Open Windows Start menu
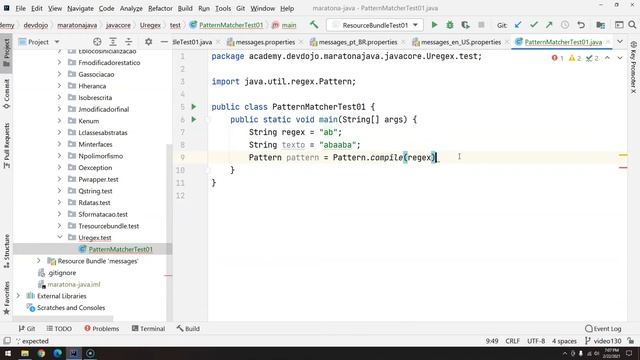This screenshot has width=640, height=360. (x=8, y=353)
